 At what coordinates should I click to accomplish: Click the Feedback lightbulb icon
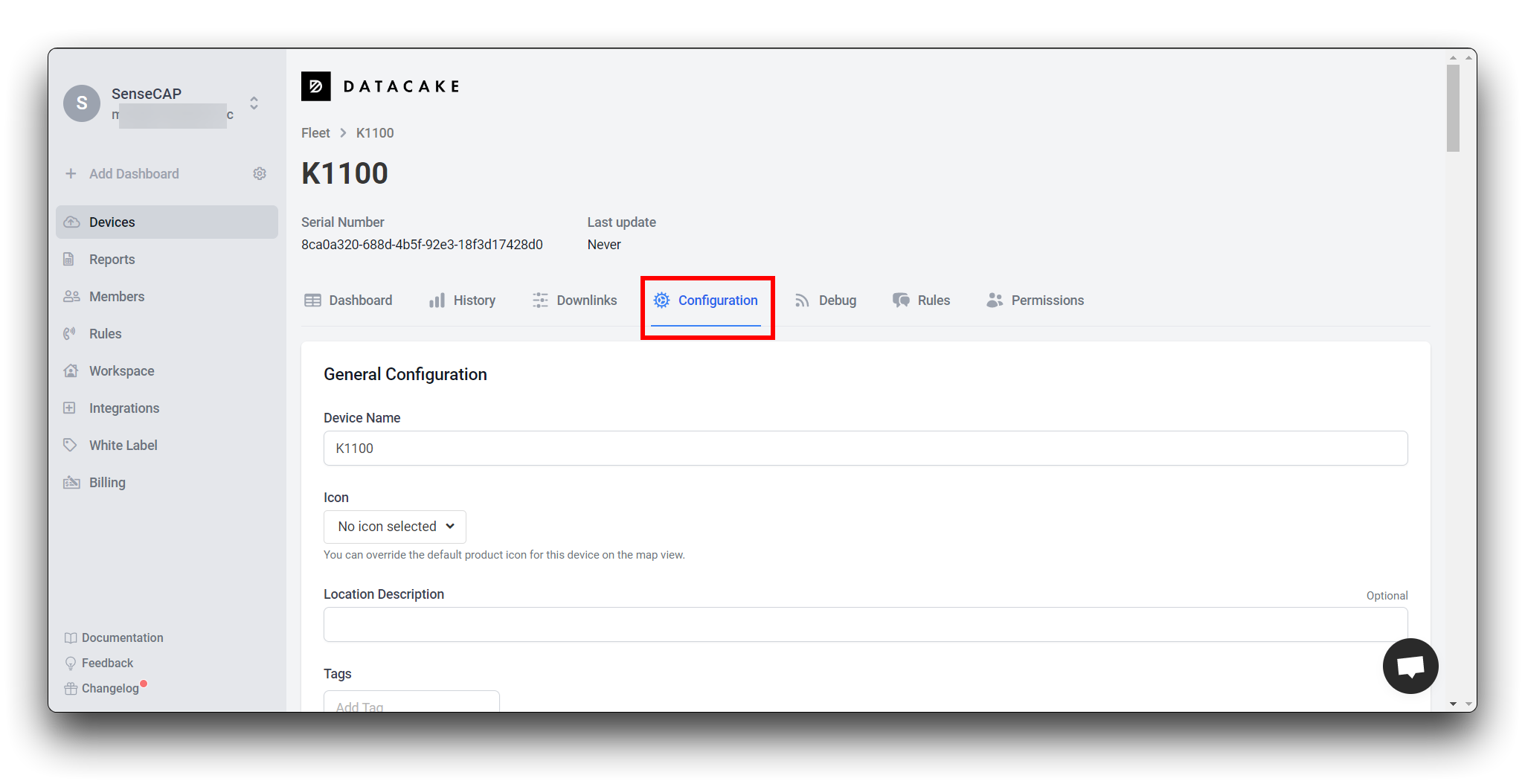click(x=71, y=663)
